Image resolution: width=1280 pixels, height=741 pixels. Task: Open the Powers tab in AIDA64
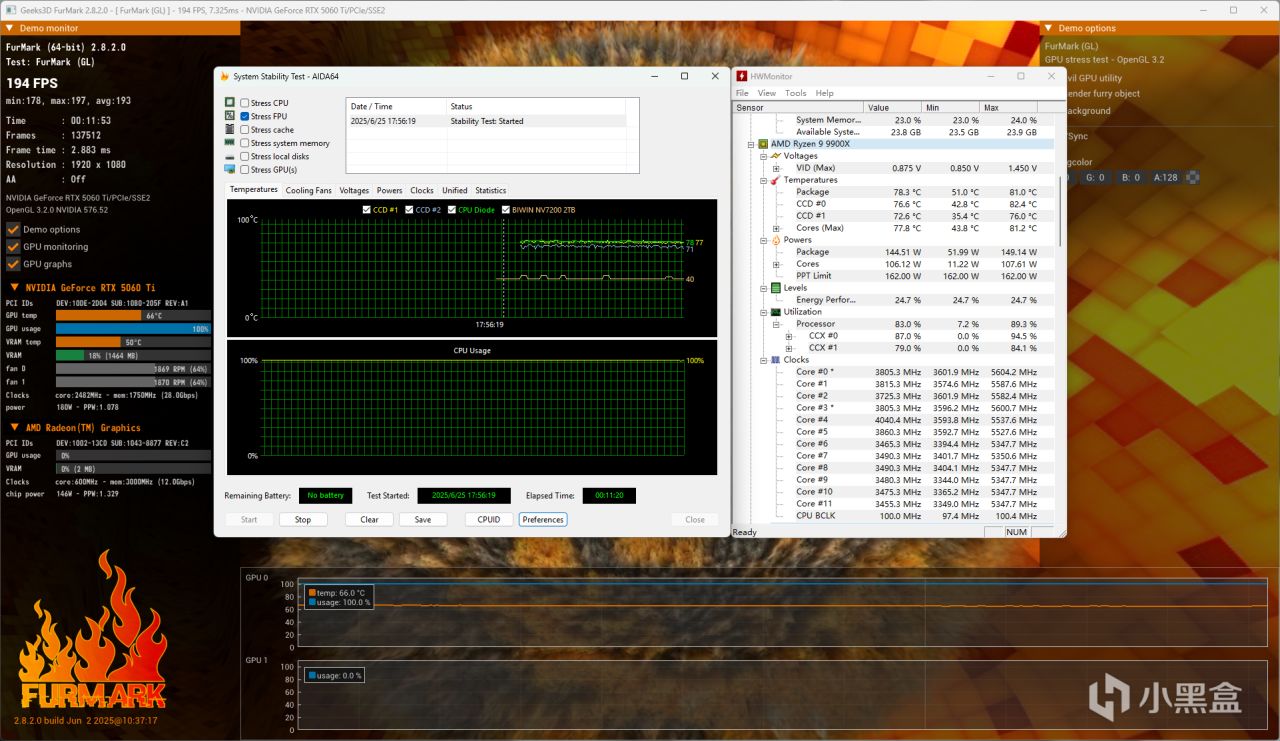[x=390, y=190]
